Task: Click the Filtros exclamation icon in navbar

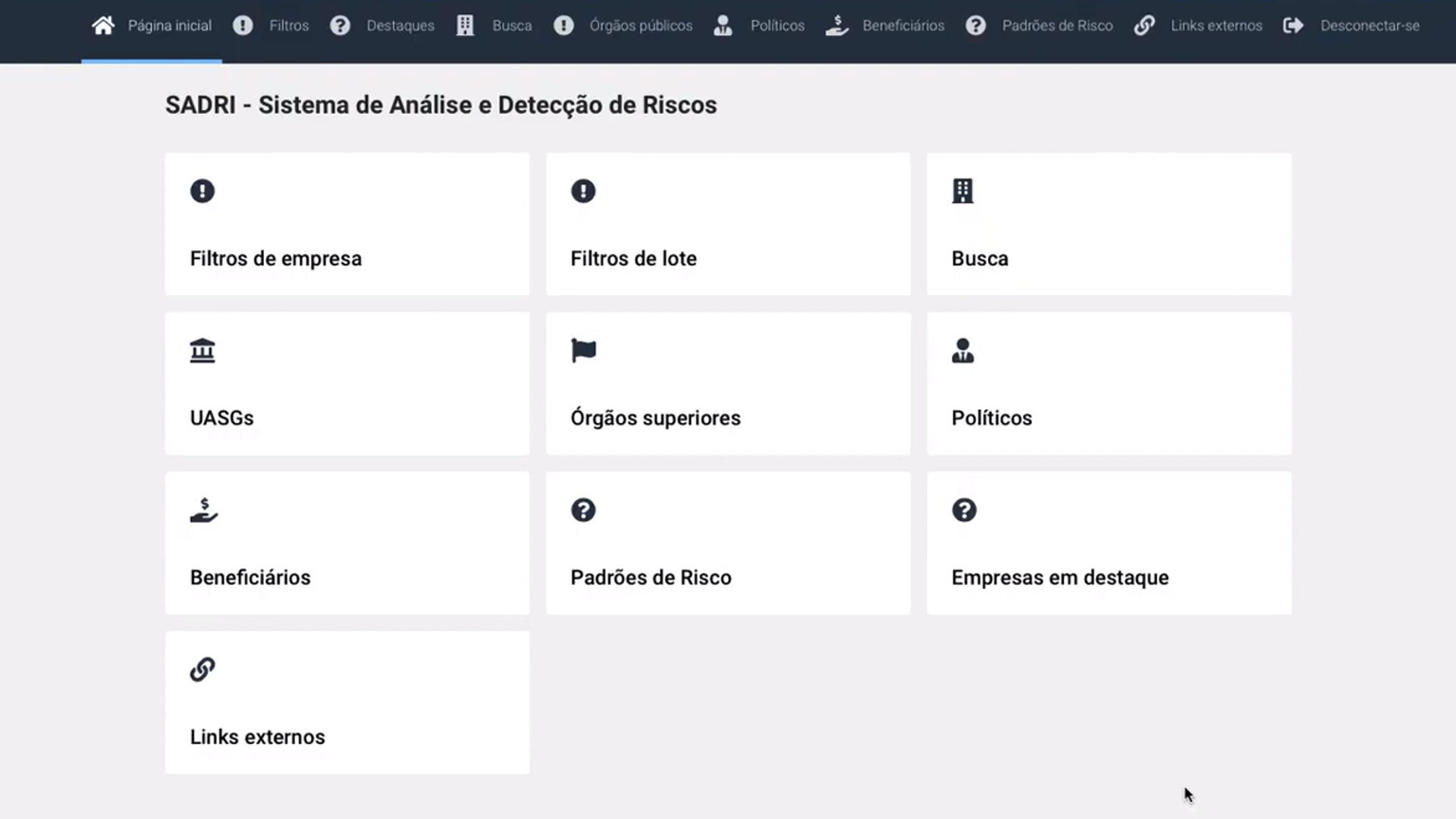Action: click(243, 25)
